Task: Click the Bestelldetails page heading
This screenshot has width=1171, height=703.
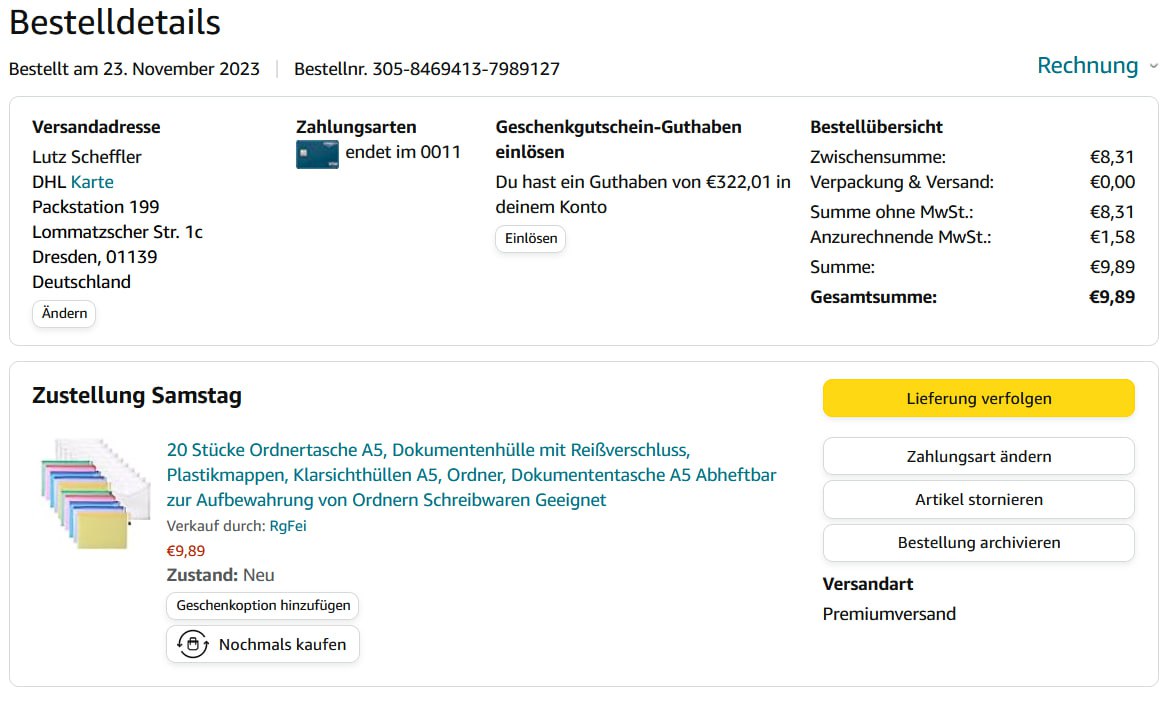Action: coord(115,22)
